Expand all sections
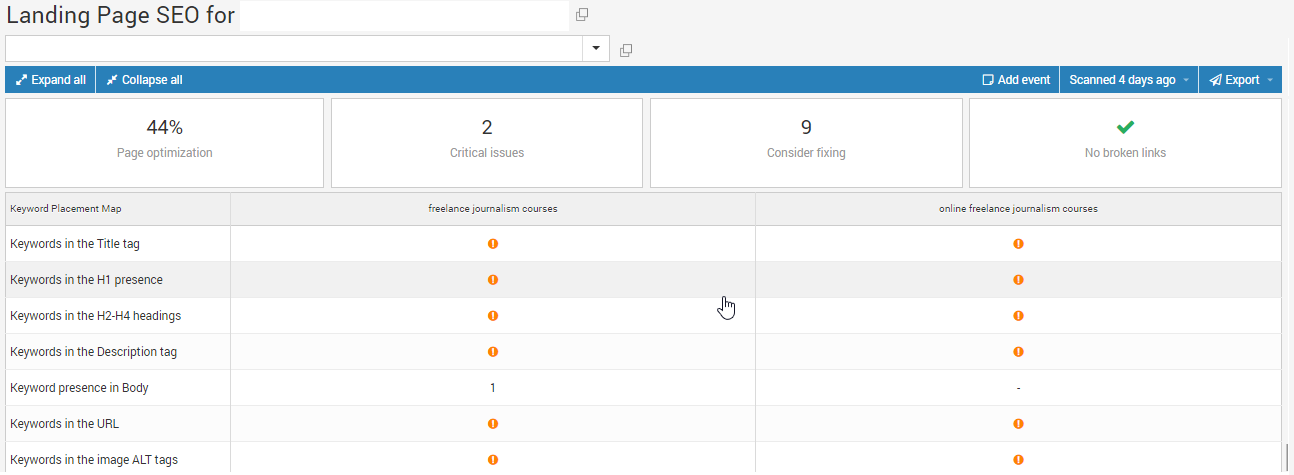 coord(51,80)
